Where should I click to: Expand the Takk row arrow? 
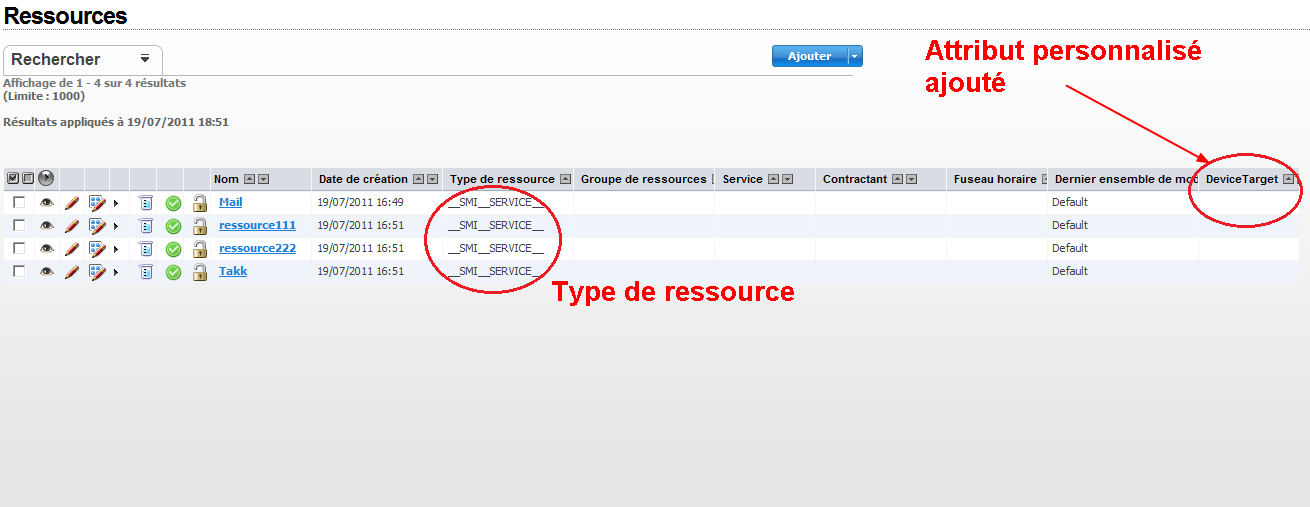pyautogui.click(x=116, y=272)
